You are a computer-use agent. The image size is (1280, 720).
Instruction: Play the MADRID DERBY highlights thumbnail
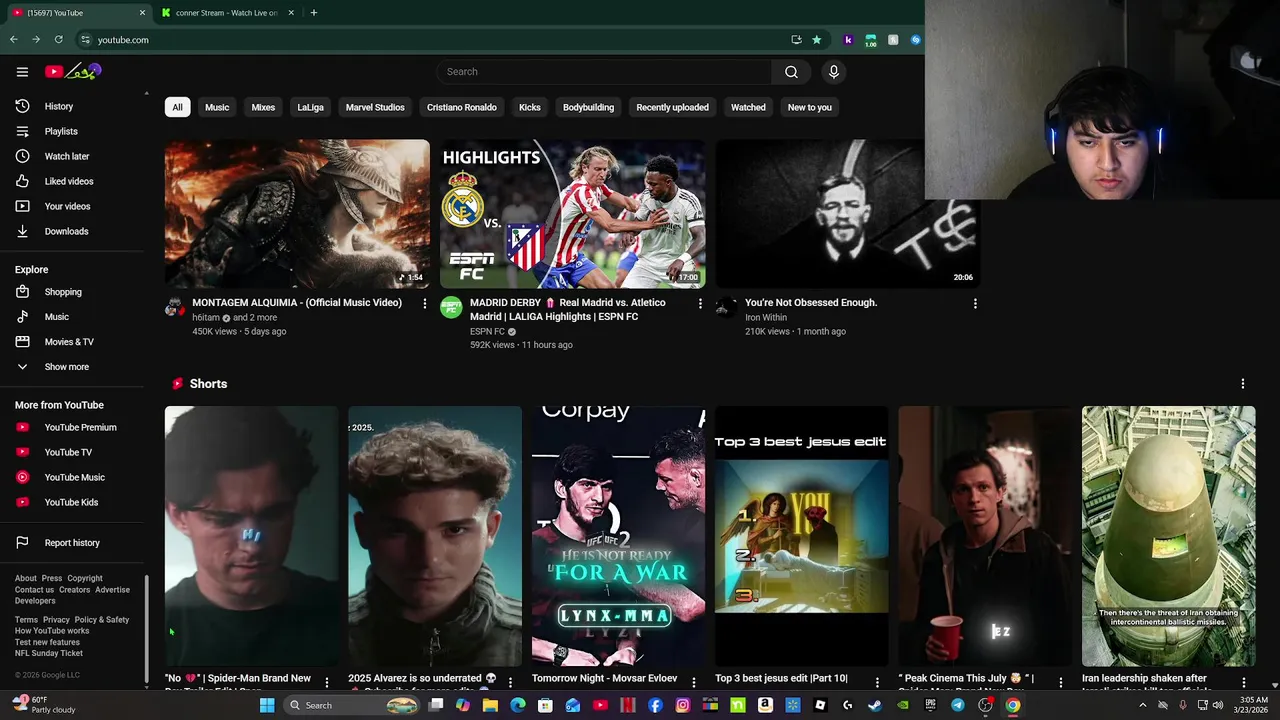pyautogui.click(x=572, y=214)
